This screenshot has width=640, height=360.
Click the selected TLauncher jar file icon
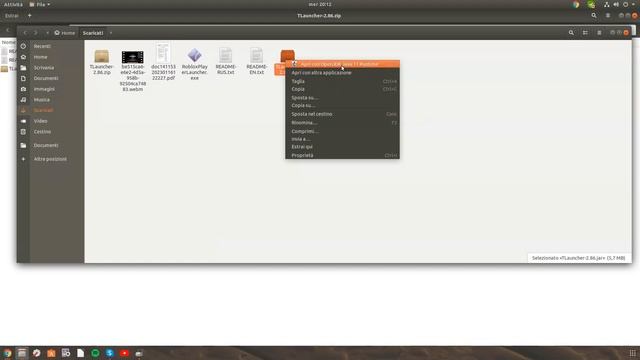287,55
